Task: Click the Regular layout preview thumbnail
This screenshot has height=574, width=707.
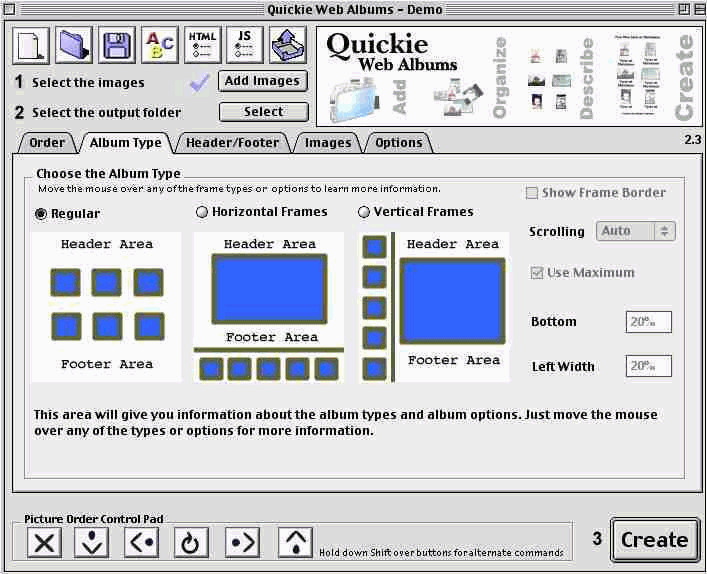Action: (106, 307)
